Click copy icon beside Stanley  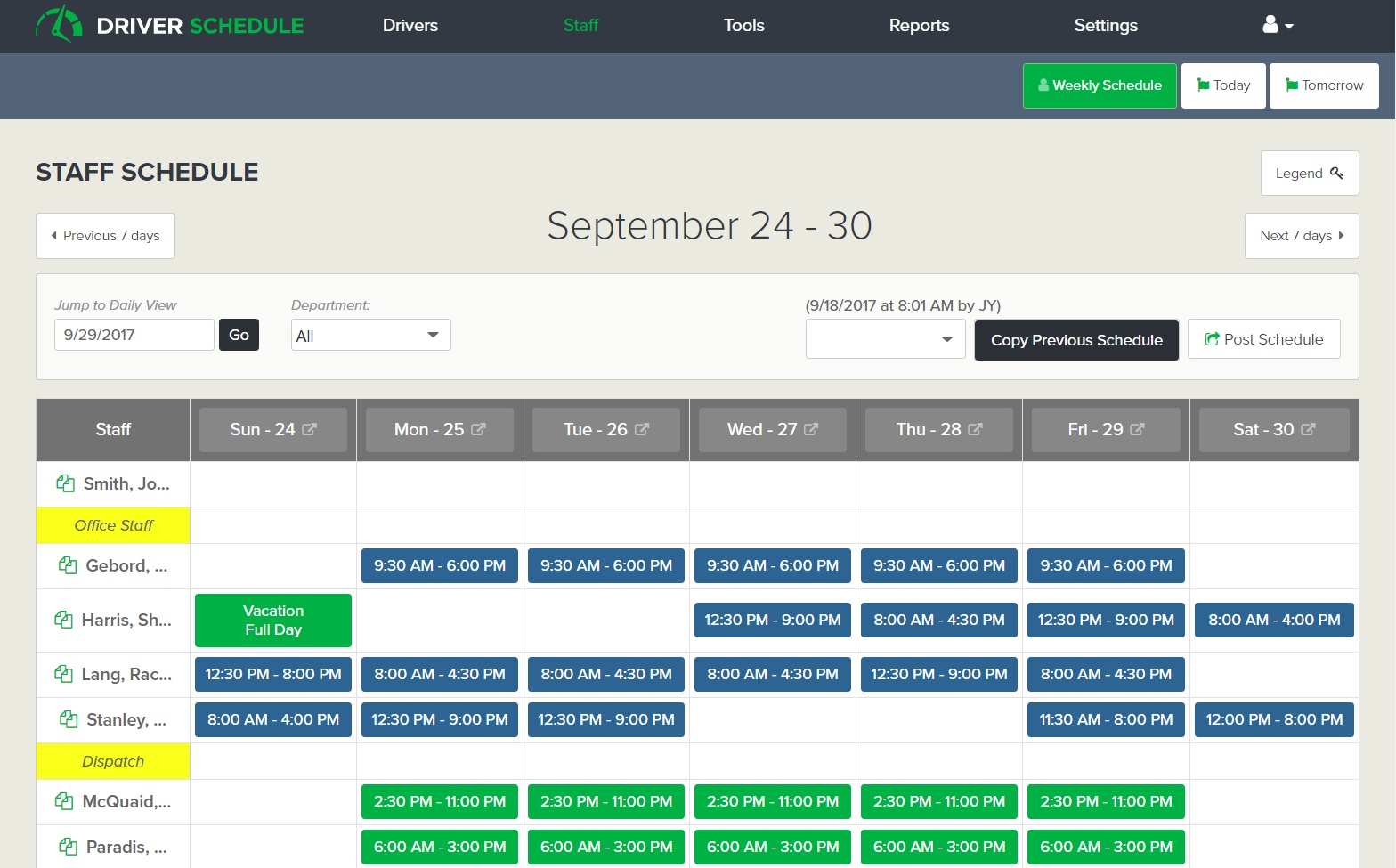(x=69, y=719)
